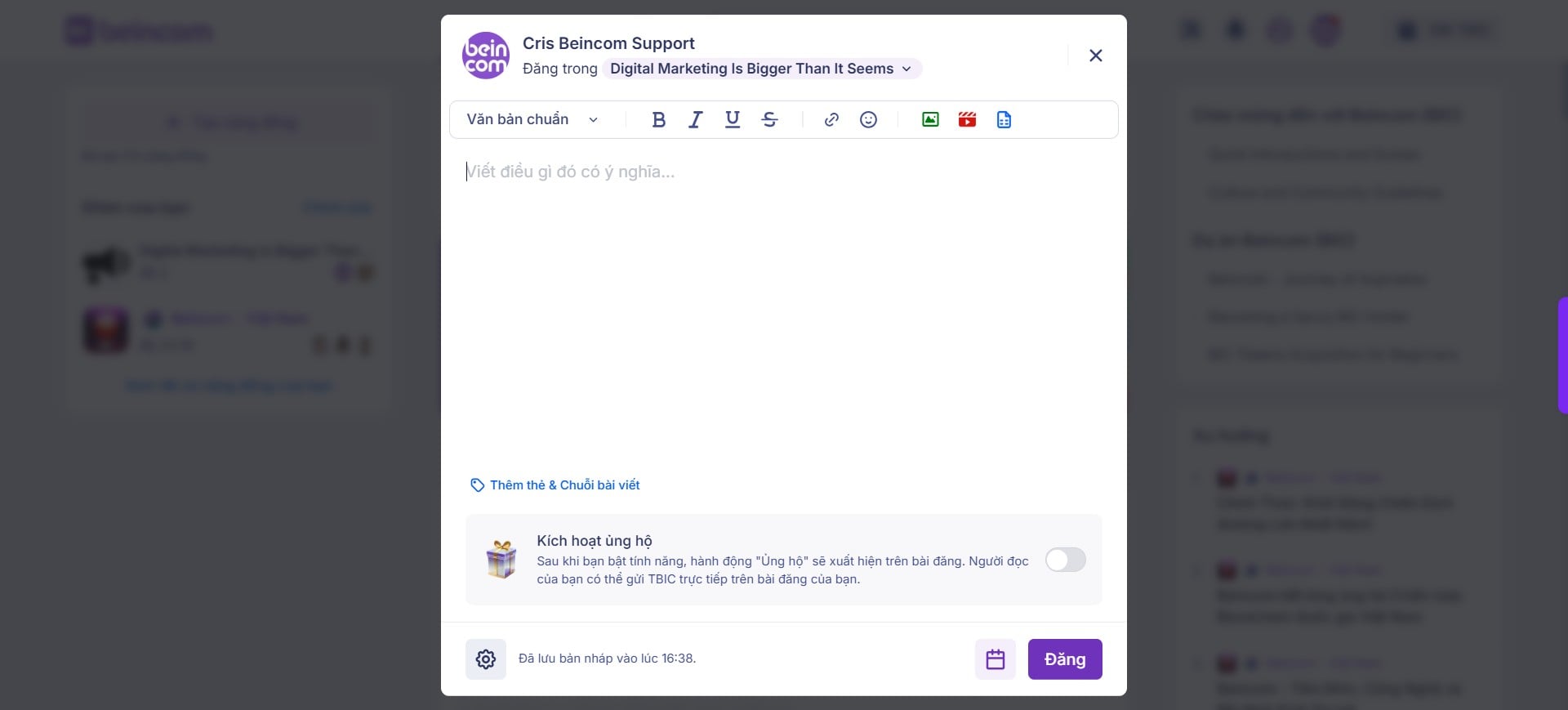Apply strikethrough formatting
Image resolution: width=1568 pixels, height=710 pixels.
pos(769,120)
